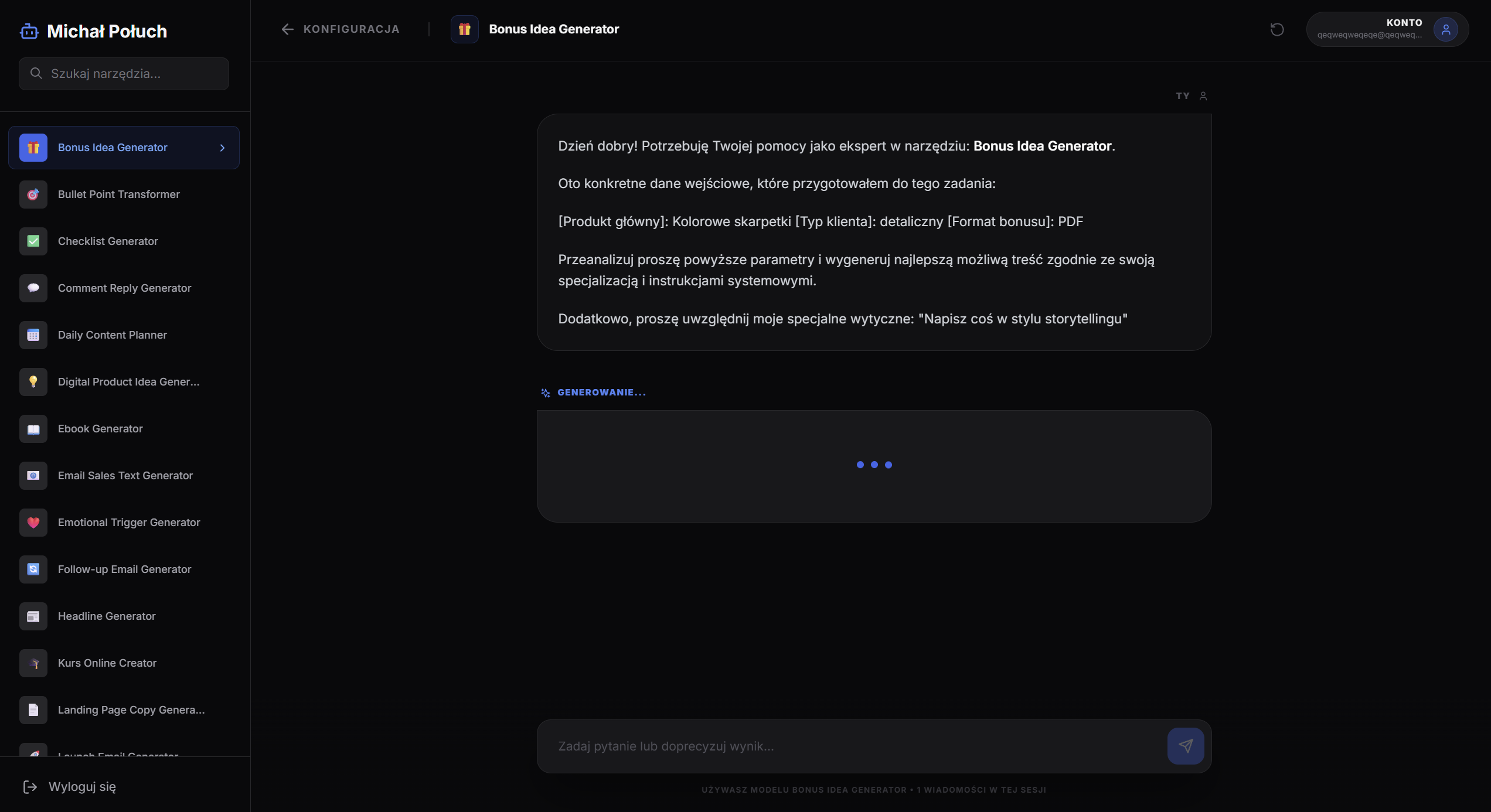Click the Follow-up Email Generator refresh icon
1491x812 pixels.
click(x=33, y=569)
